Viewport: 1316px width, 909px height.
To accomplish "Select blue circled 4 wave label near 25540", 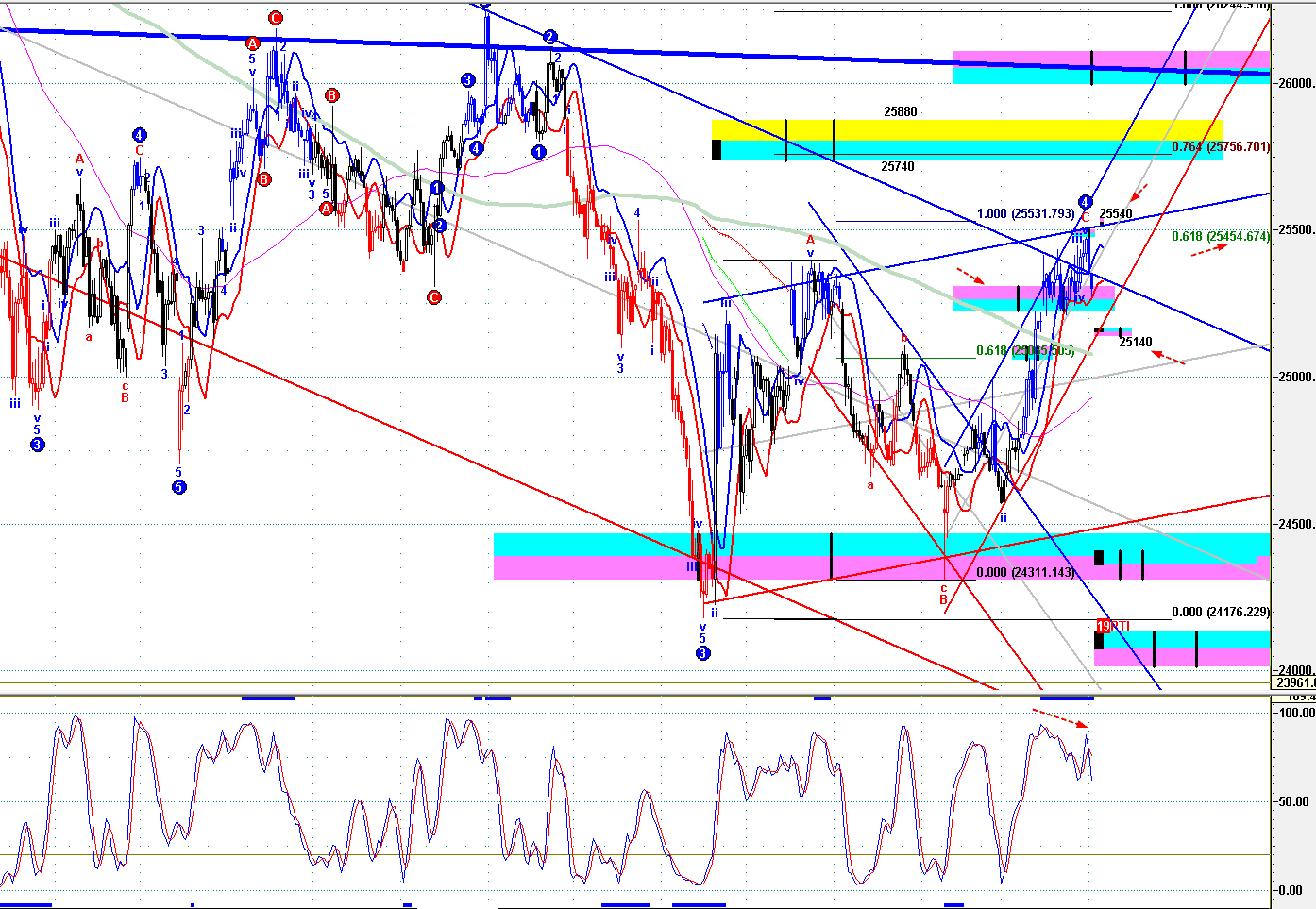I will coord(1086,202).
